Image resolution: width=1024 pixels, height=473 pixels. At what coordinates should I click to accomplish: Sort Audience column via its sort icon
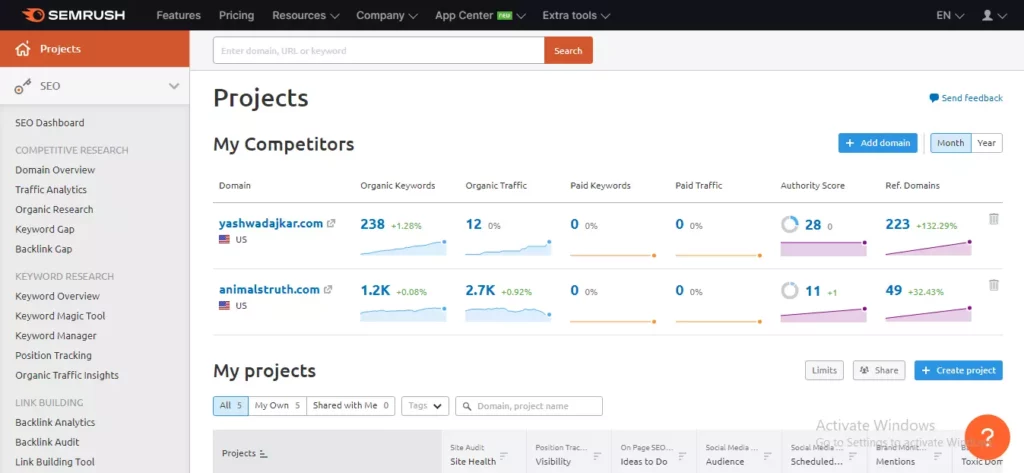(765, 455)
